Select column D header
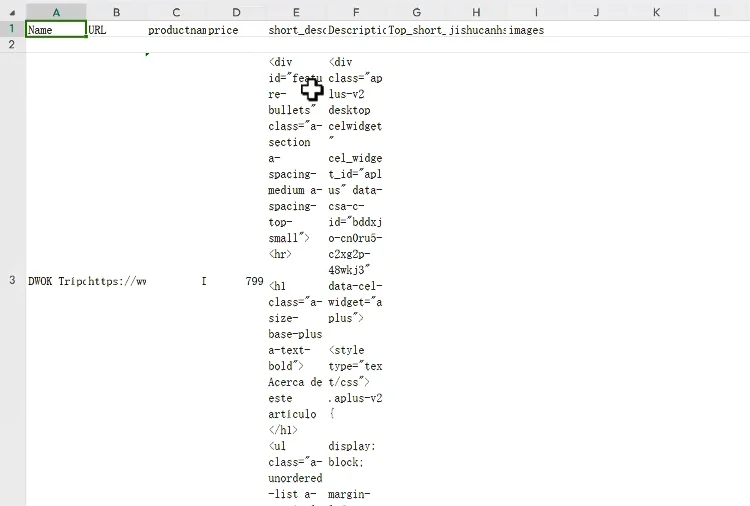The image size is (750, 506). tap(236, 12)
